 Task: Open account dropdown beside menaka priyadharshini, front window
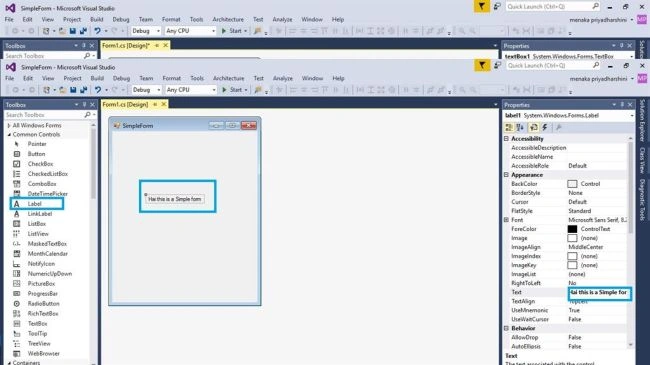pyautogui.click(x=632, y=79)
